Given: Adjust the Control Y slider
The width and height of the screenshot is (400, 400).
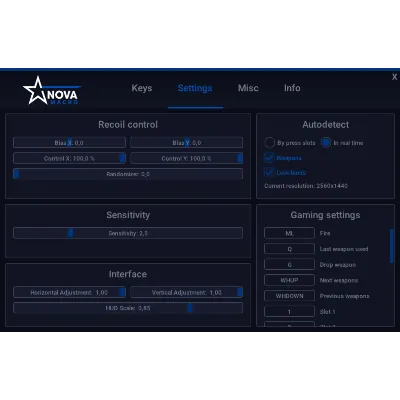Looking at the screenshot, I should pyautogui.click(x=187, y=158).
